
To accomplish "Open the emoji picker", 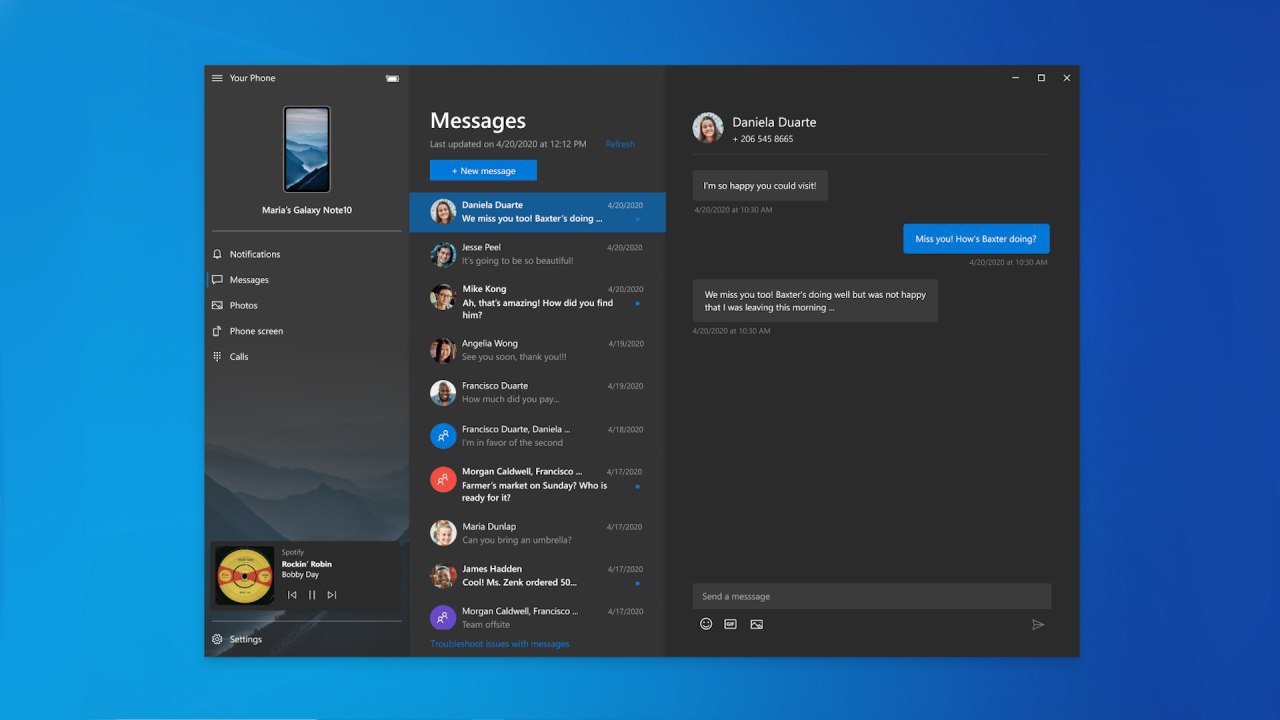I will [706, 624].
